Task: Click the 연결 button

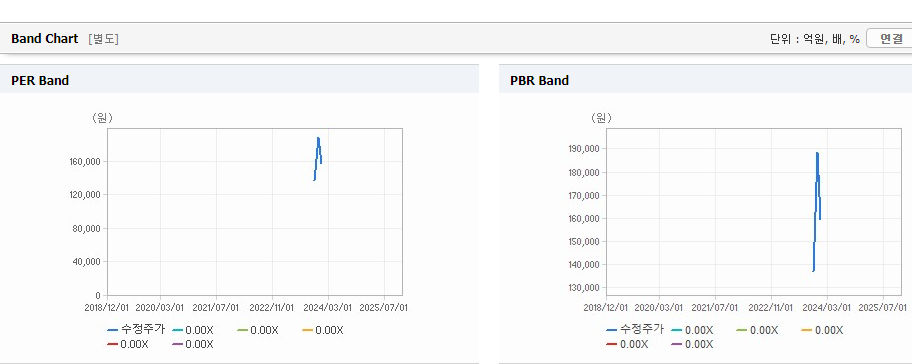Action: pos(890,39)
